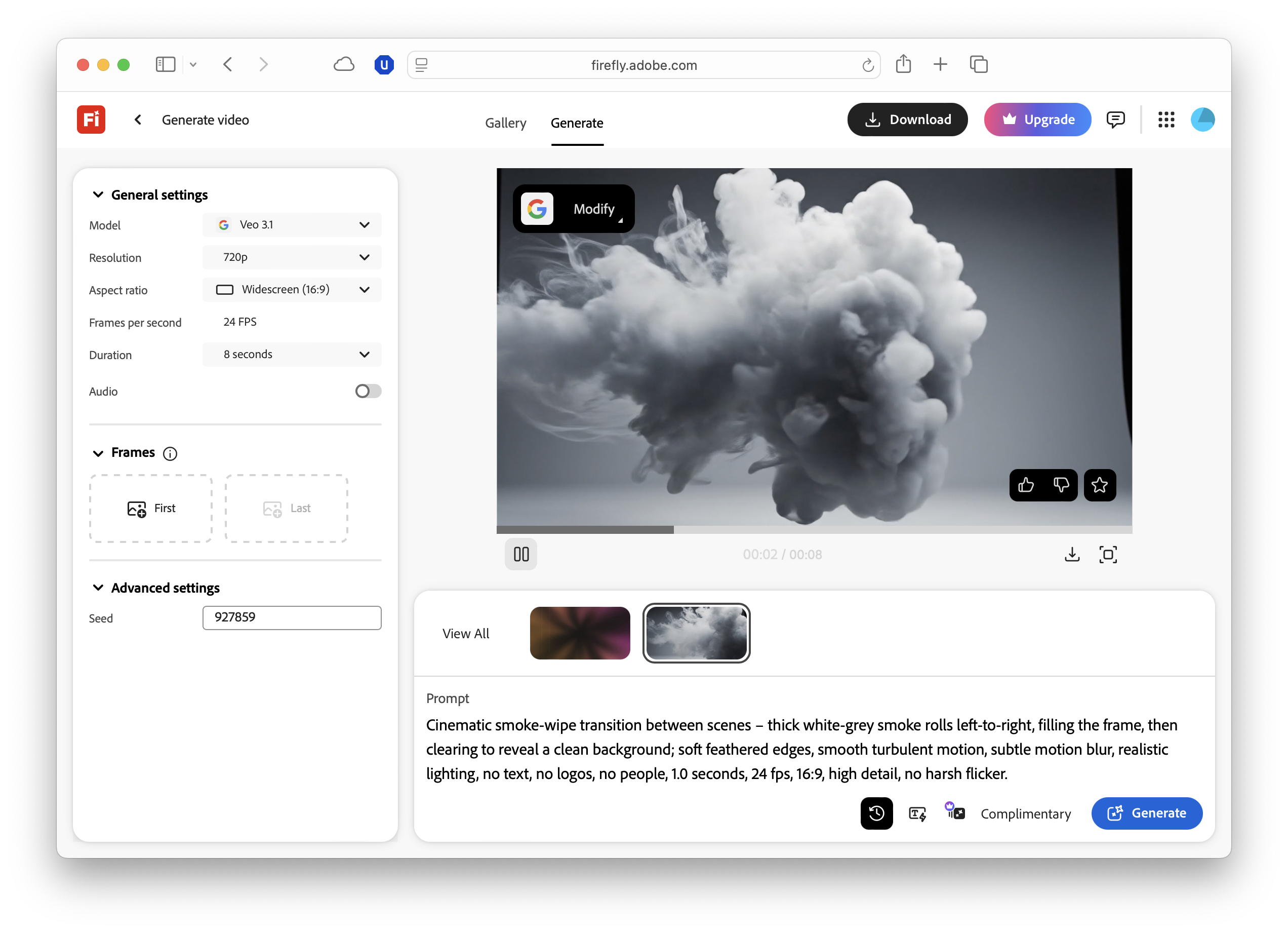The image size is (1288, 933).
Task: Click the blue Generate button
Action: pyautogui.click(x=1146, y=813)
